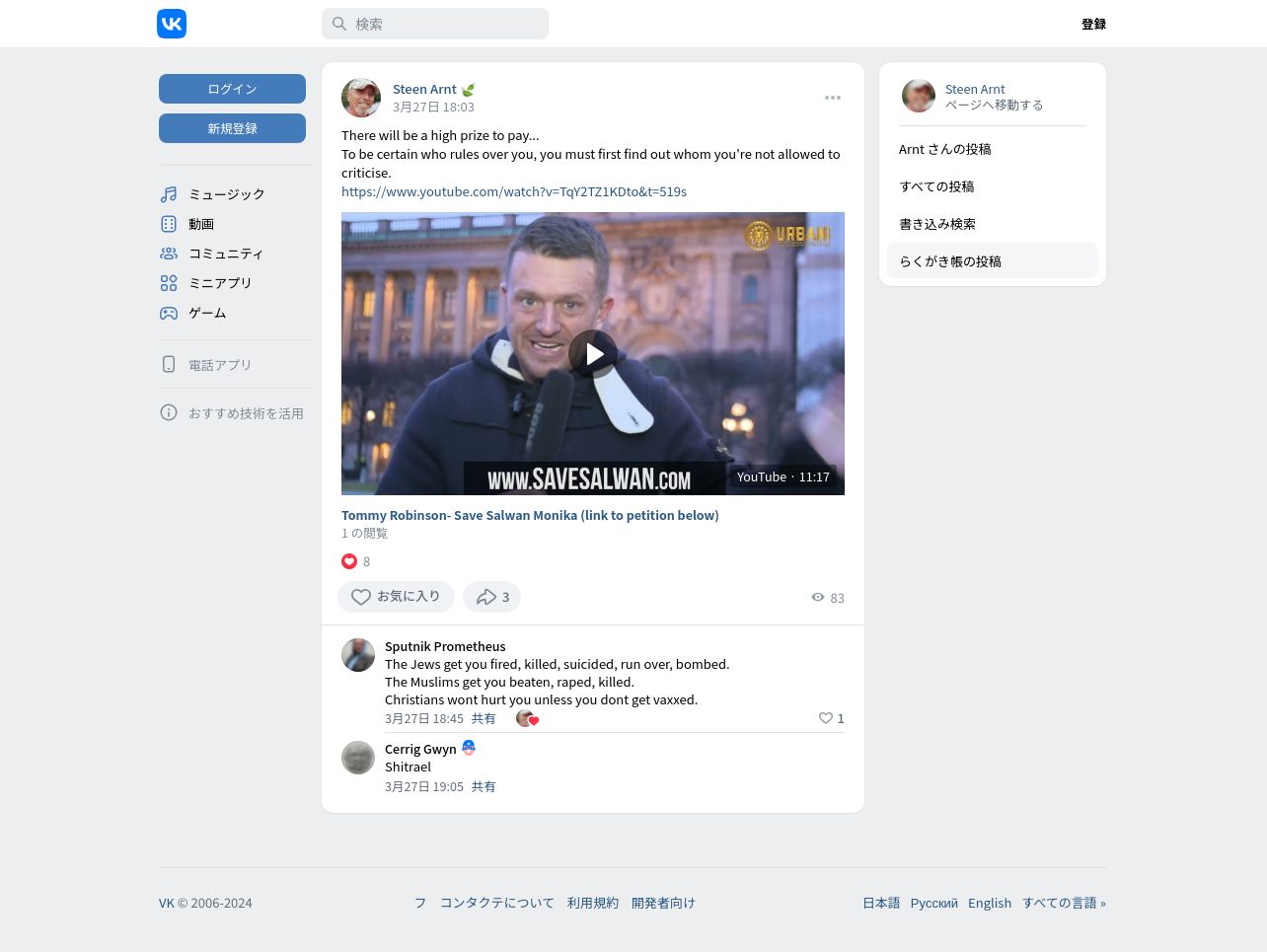This screenshot has height=952, width=1267.
Task: Click the phone app icon
Action: pos(169,364)
